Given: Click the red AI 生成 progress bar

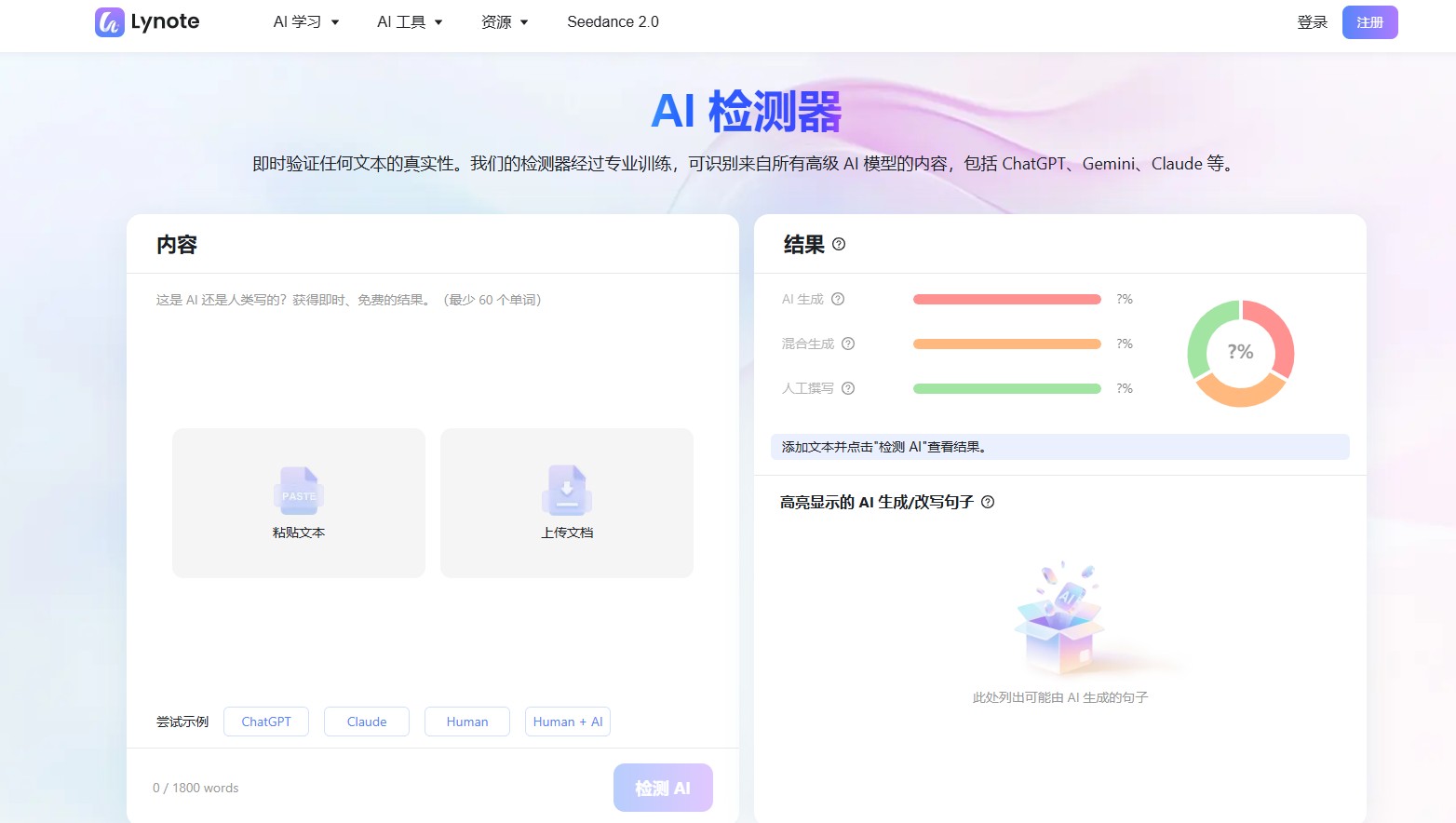Looking at the screenshot, I should coord(1006,299).
